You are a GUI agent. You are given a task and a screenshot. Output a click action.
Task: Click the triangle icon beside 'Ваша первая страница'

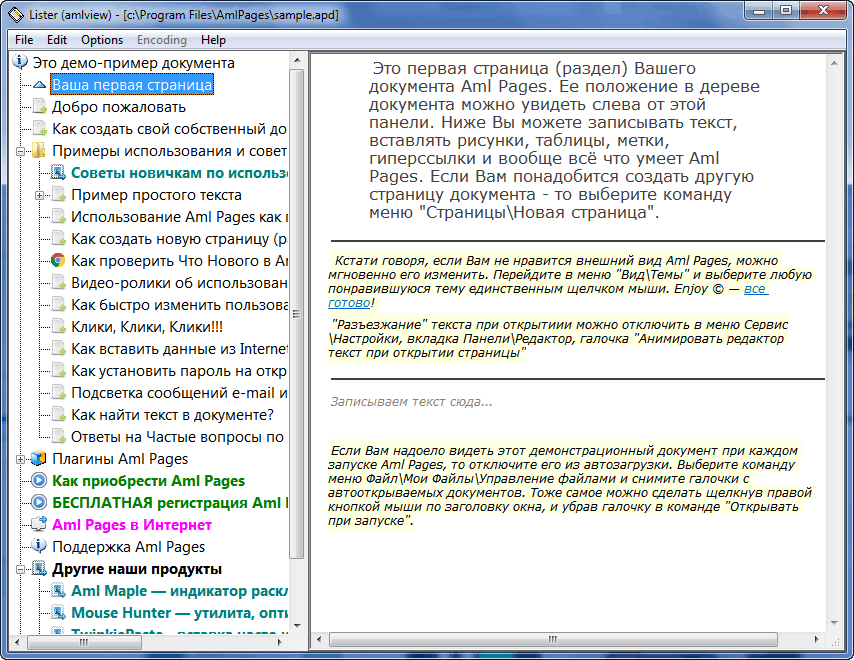[39, 85]
